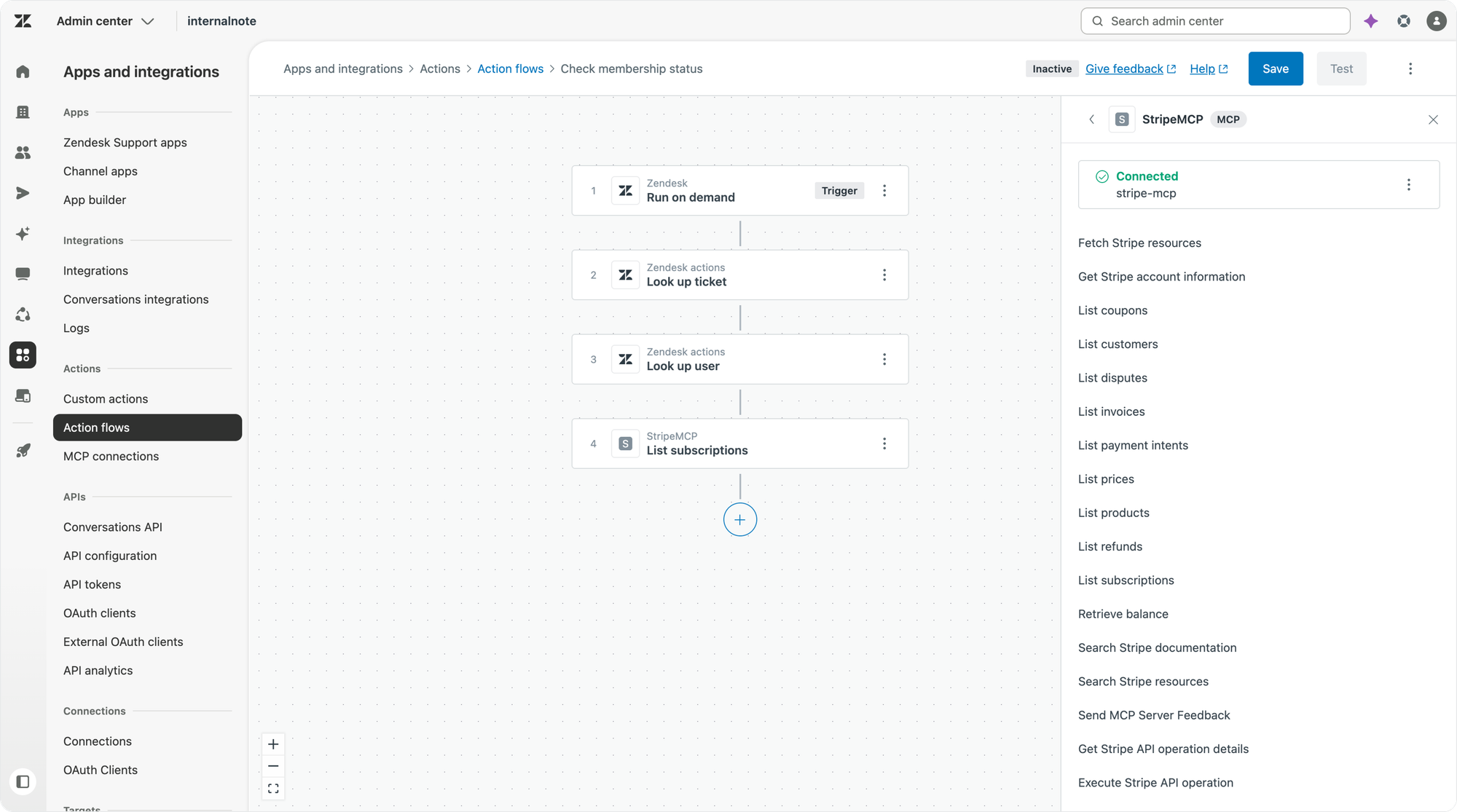Choose Fetch Stripe resources action
Screen dimensions: 1457x812
coord(1139,243)
